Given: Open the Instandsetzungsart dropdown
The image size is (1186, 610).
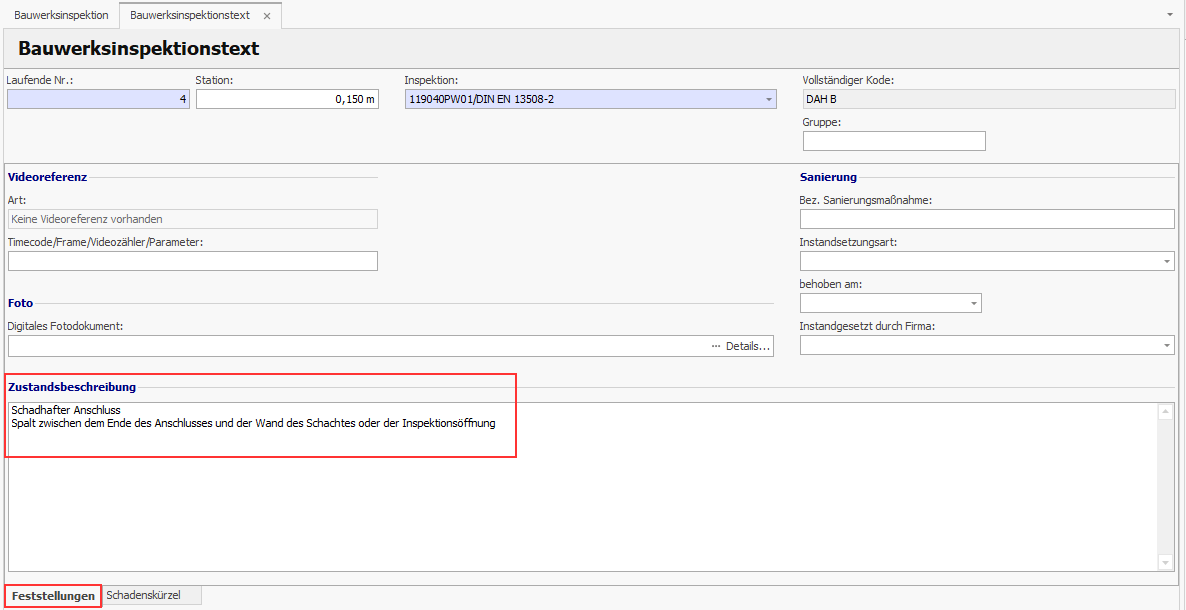Looking at the screenshot, I should click(1167, 262).
